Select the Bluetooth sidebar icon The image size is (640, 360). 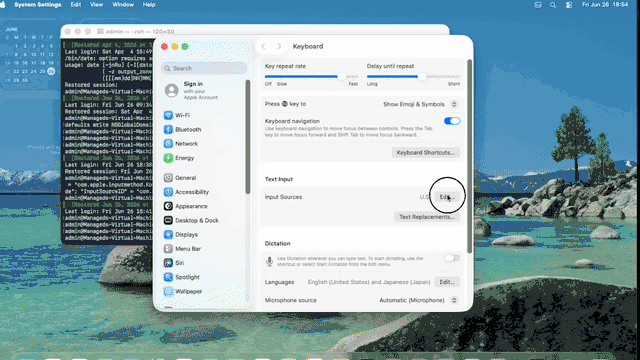(x=168, y=129)
